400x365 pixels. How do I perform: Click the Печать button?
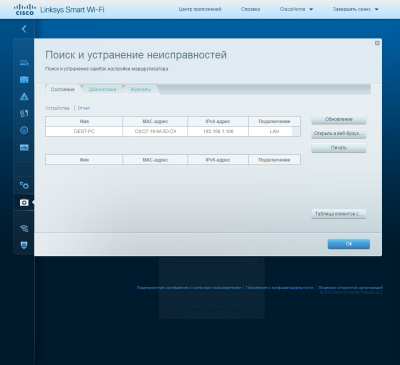339,148
